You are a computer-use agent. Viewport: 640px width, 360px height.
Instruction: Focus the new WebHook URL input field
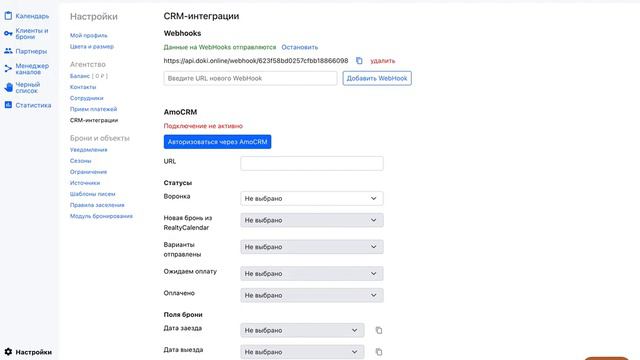pyautogui.click(x=251, y=78)
